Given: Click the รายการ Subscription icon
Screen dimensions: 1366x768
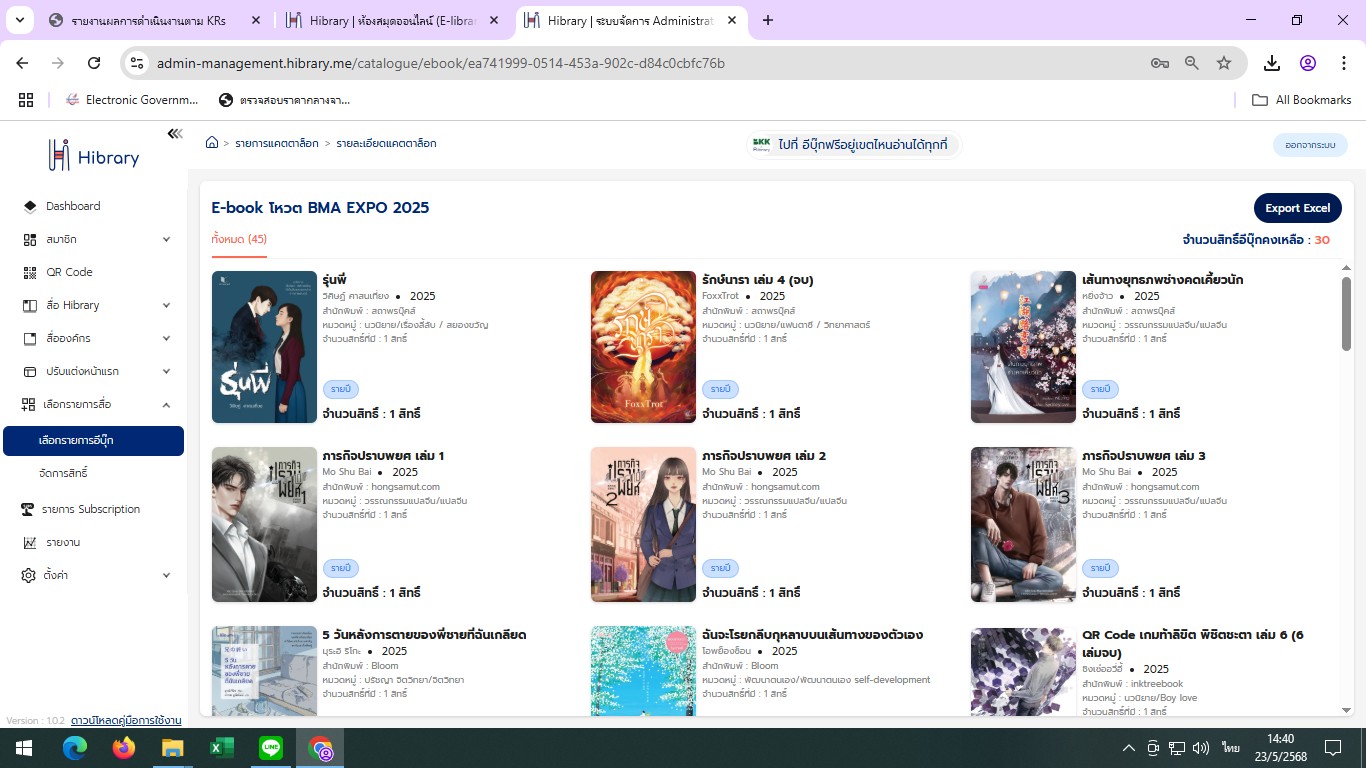Looking at the screenshot, I should click(x=28, y=509).
